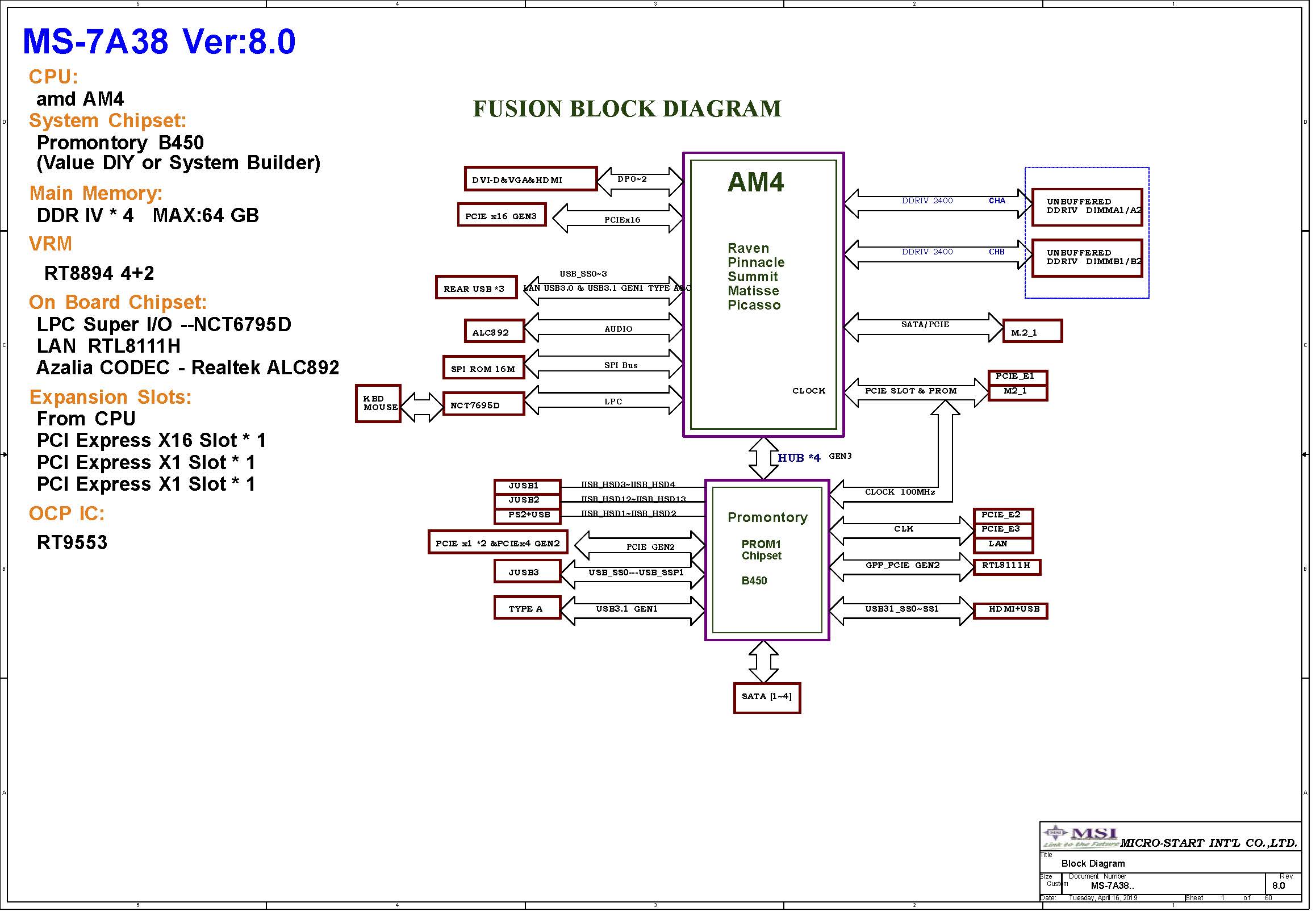The width and height of the screenshot is (1316, 911).
Task: Select "(Value DIY or System Builder)" text
Action: point(178,163)
